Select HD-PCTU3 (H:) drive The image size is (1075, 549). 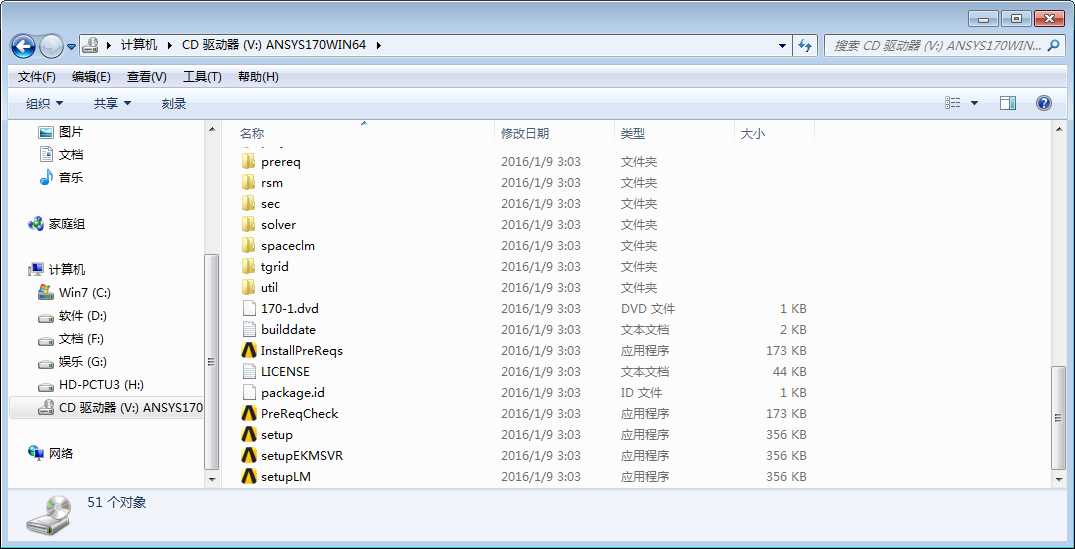pyautogui.click(x=90, y=385)
